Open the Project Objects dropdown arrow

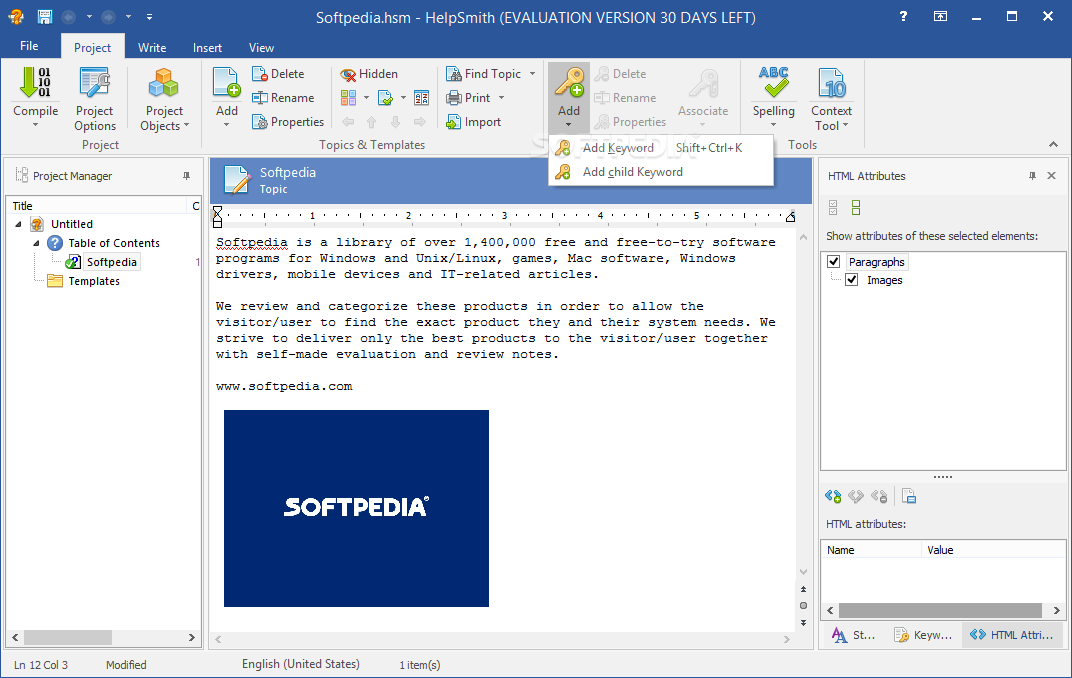coord(186,125)
